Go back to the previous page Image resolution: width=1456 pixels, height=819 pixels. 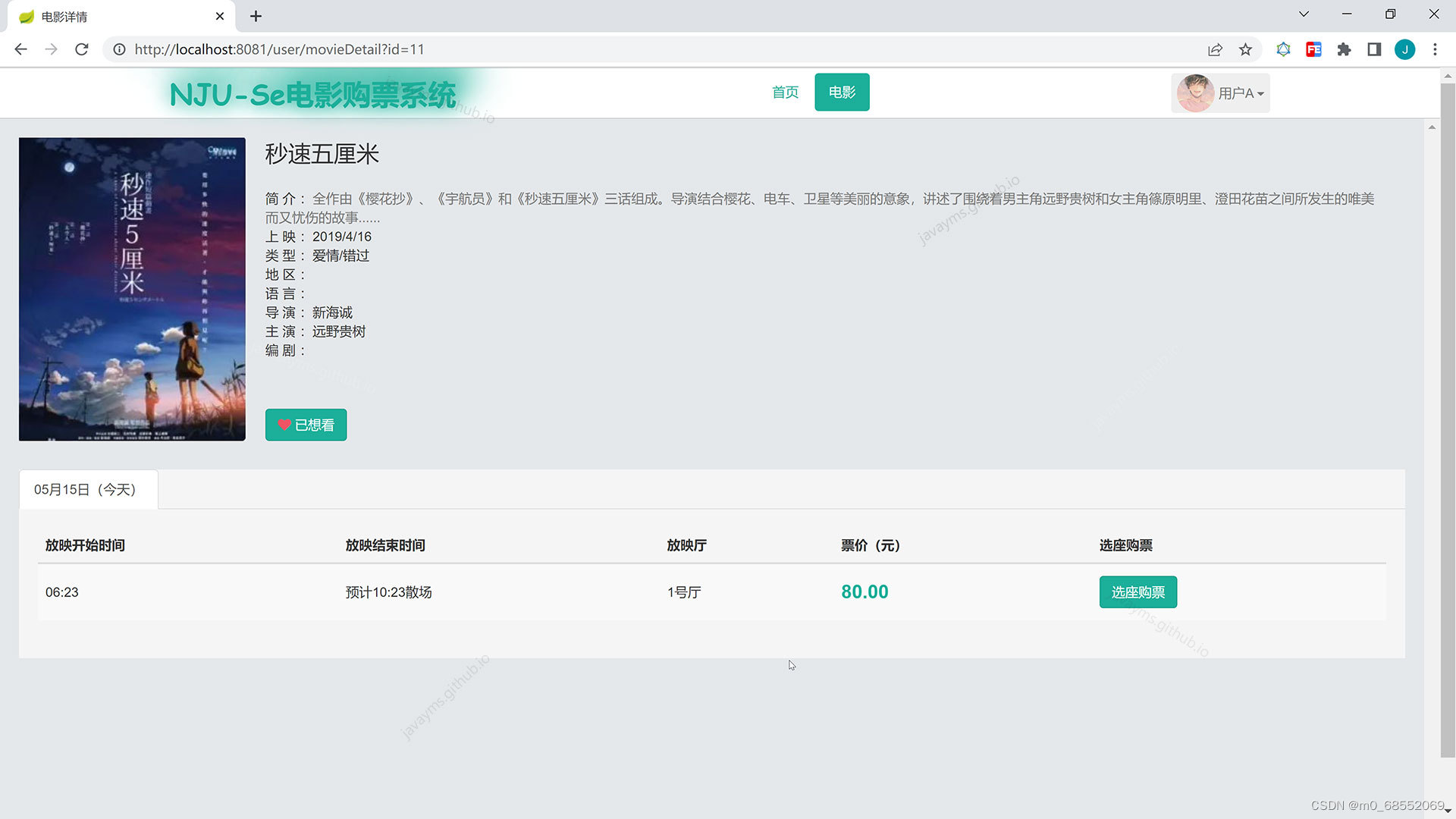[20, 49]
